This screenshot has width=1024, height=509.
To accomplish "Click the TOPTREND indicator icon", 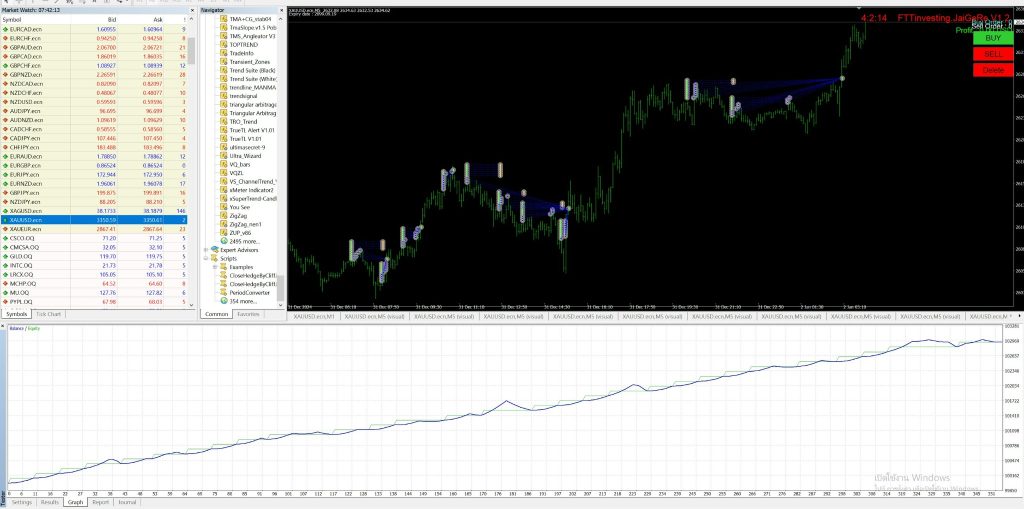I will pos(222,45).
